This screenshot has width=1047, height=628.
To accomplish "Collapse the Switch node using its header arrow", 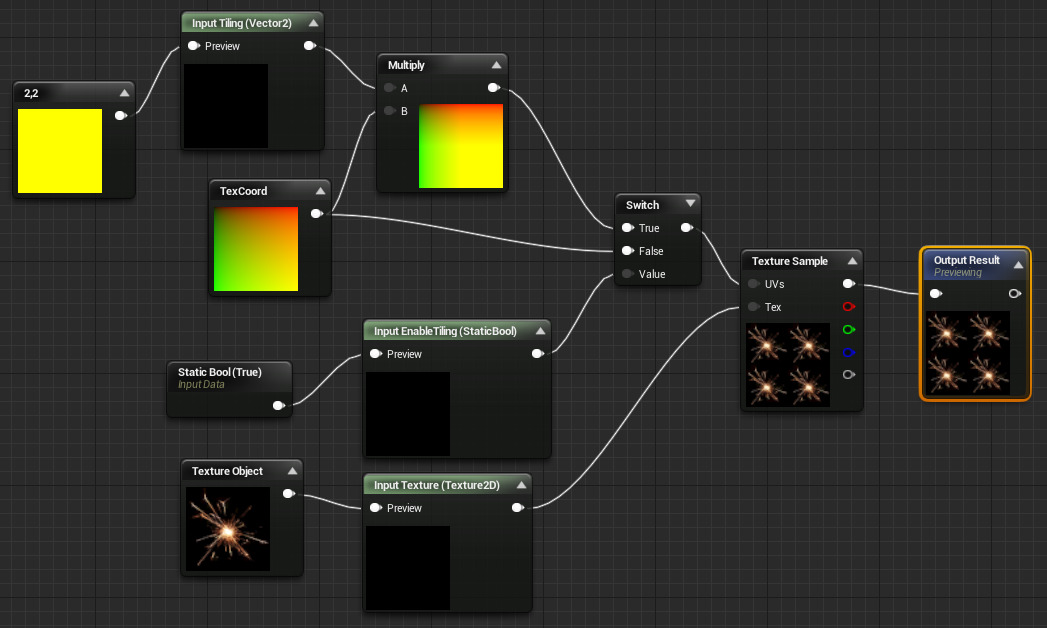I will coord(688,203).
